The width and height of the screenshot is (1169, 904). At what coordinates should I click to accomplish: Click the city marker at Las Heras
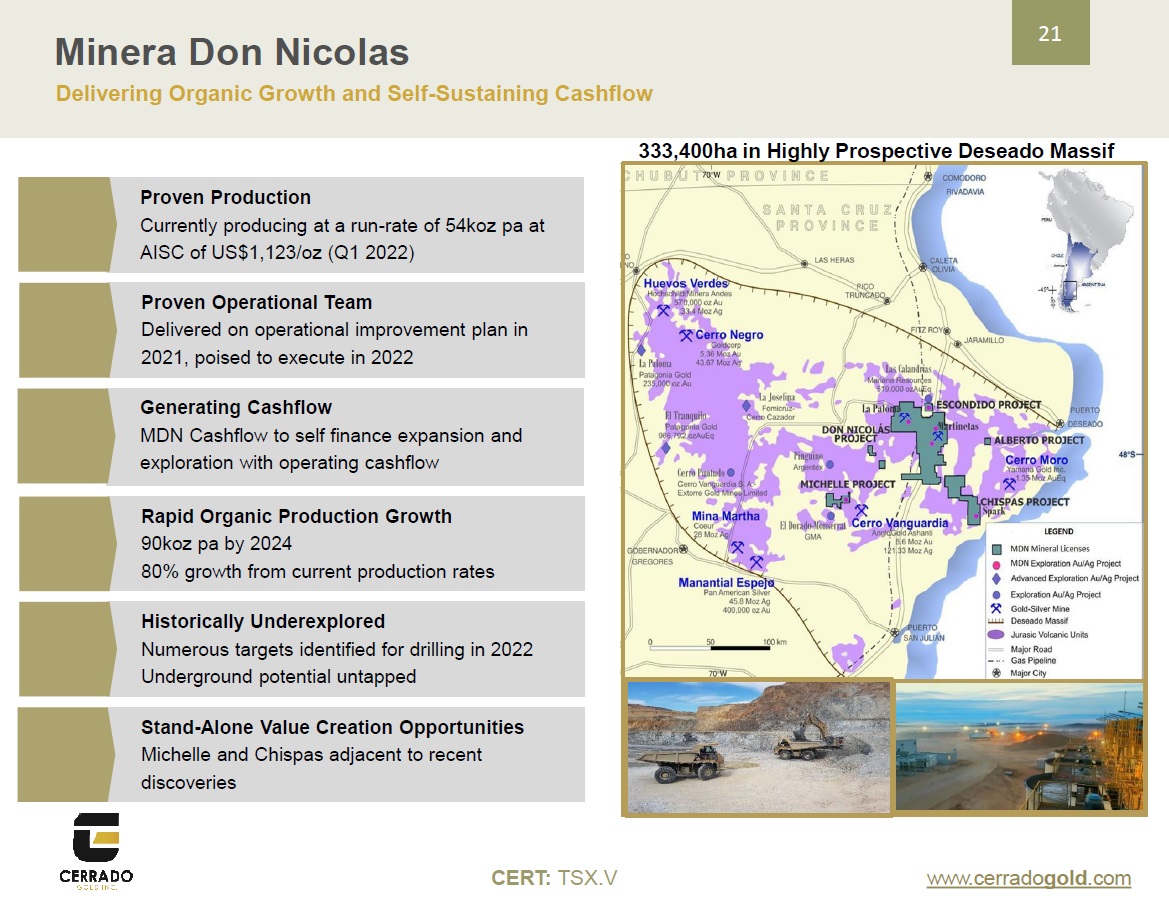pos(804,264)
